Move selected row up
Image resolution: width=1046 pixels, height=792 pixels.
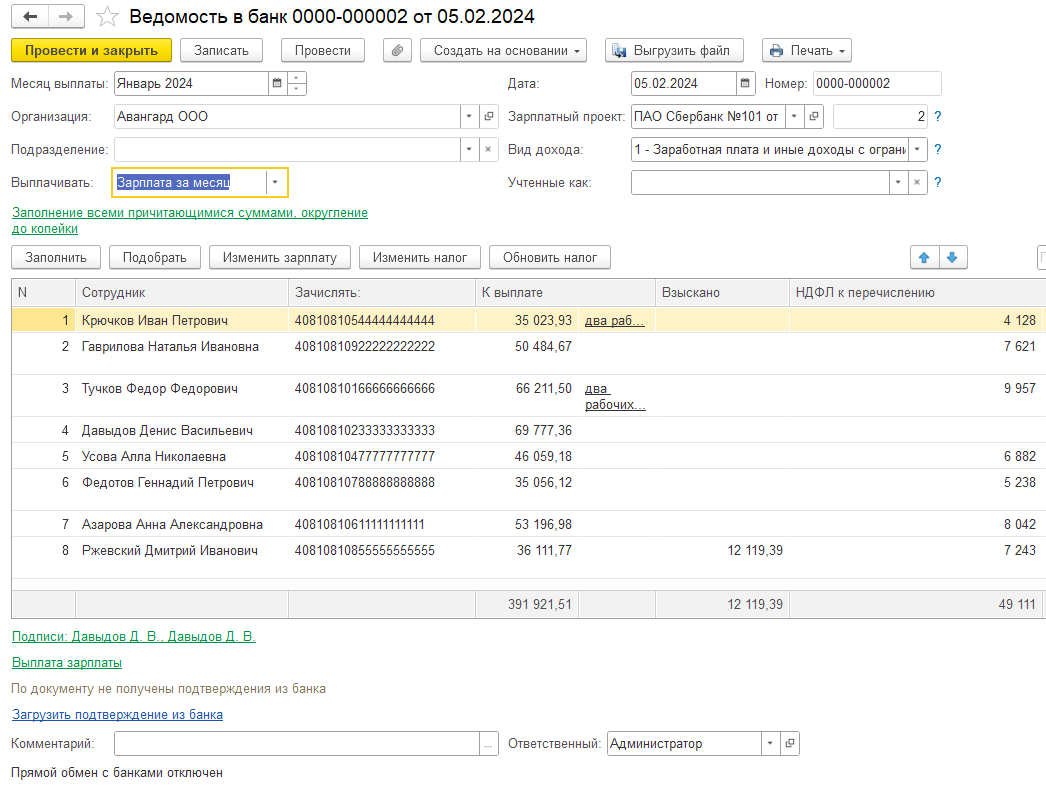pos(925,258)
